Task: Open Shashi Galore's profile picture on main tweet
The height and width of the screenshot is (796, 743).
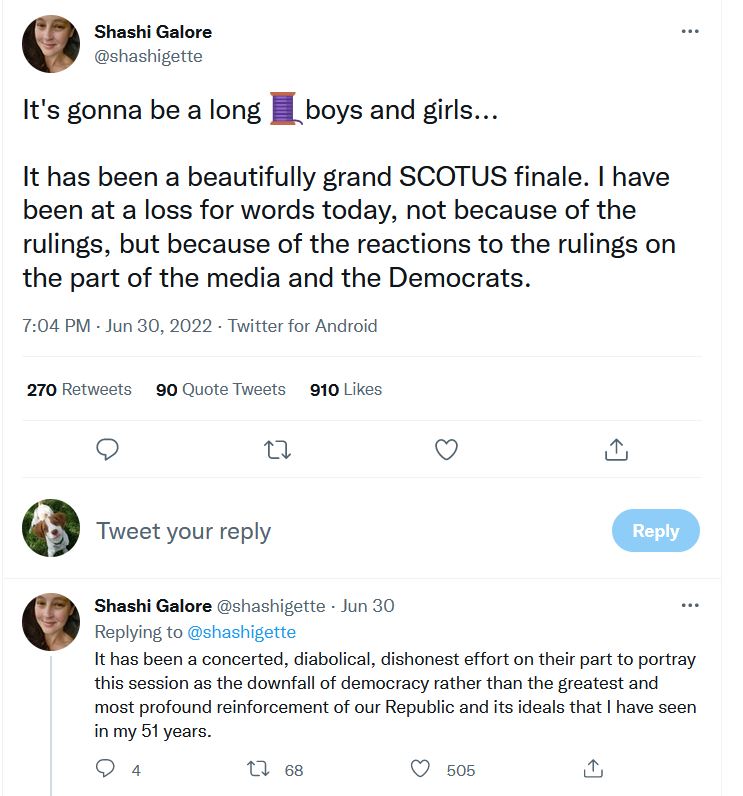Action: point(51,44)
